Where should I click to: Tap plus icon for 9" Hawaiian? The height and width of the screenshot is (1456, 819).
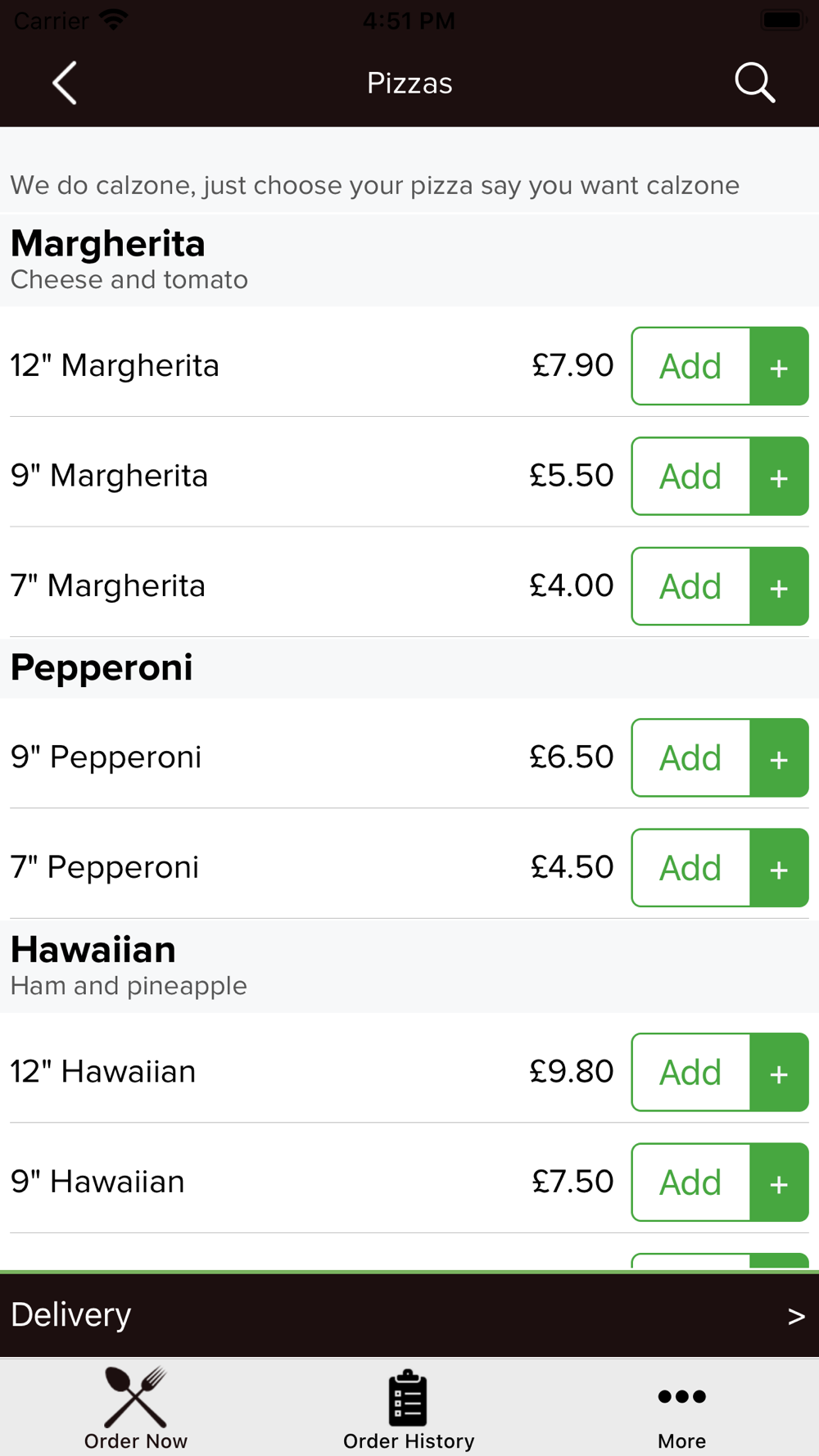780,1182
